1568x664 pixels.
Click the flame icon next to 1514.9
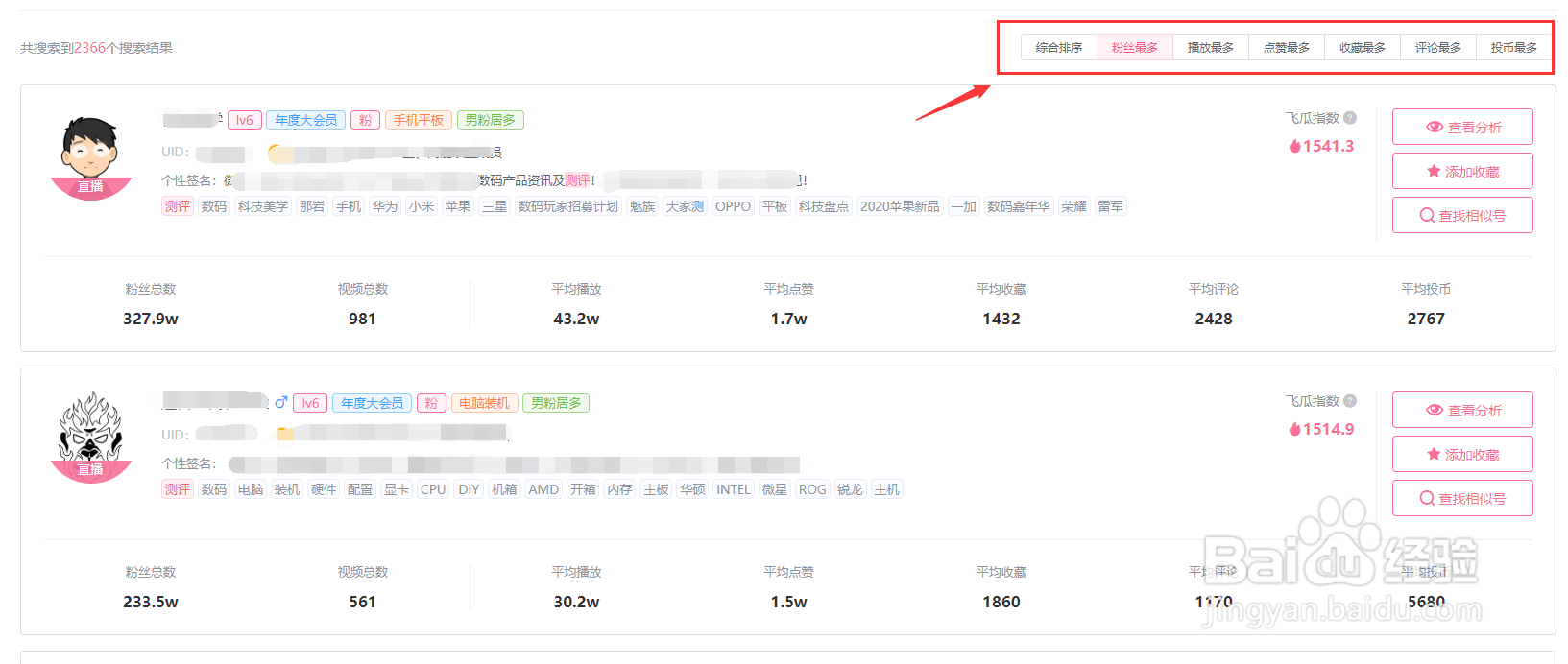(x=1294, y=429)
